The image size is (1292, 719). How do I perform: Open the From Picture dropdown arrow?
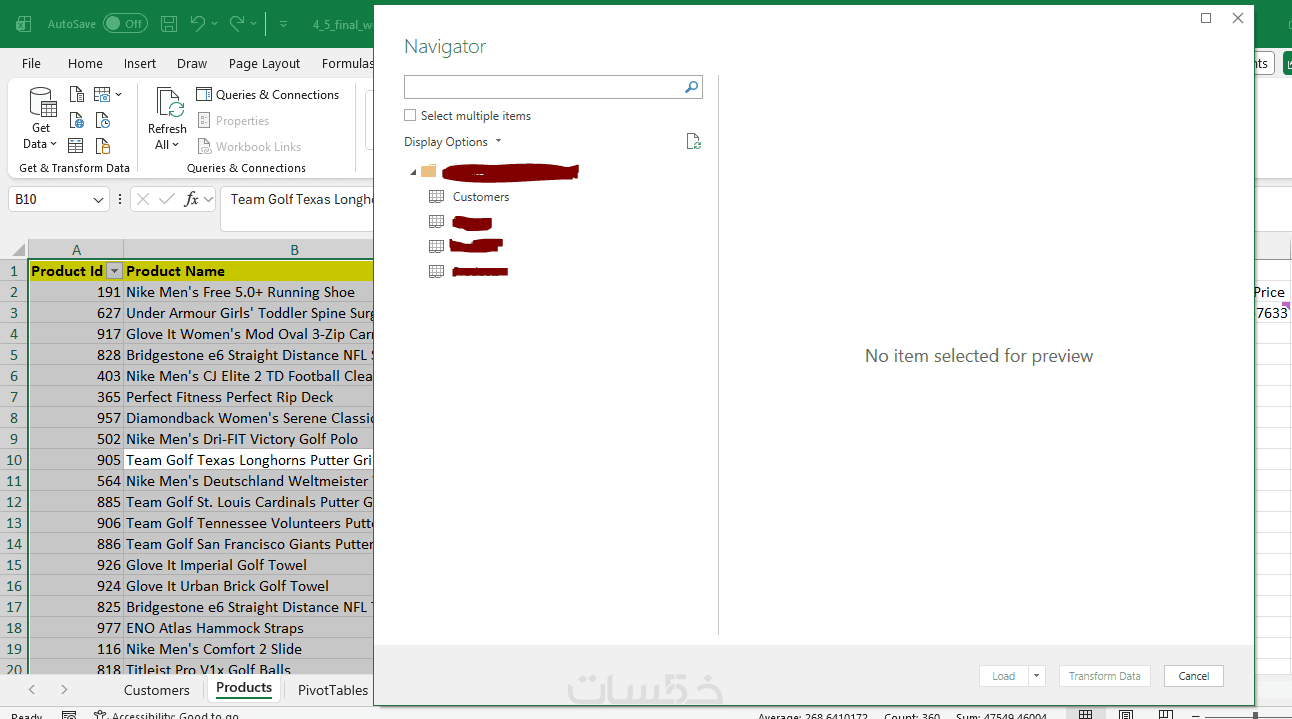pyautogui.click(x=118, y=94)
